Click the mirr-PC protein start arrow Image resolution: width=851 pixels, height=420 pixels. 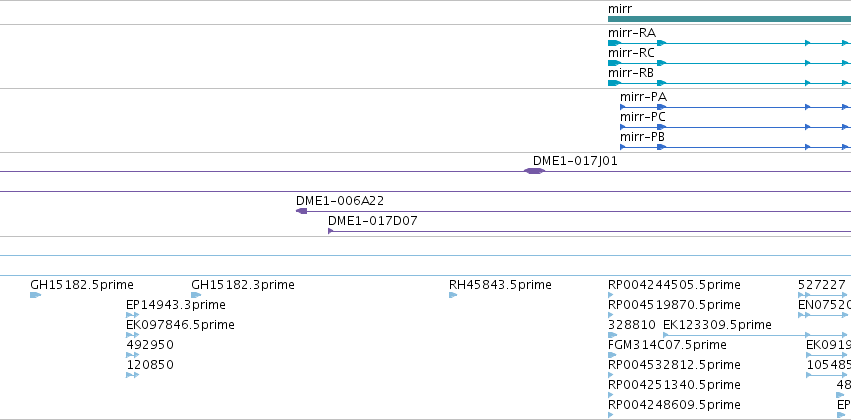coord(623,127)
